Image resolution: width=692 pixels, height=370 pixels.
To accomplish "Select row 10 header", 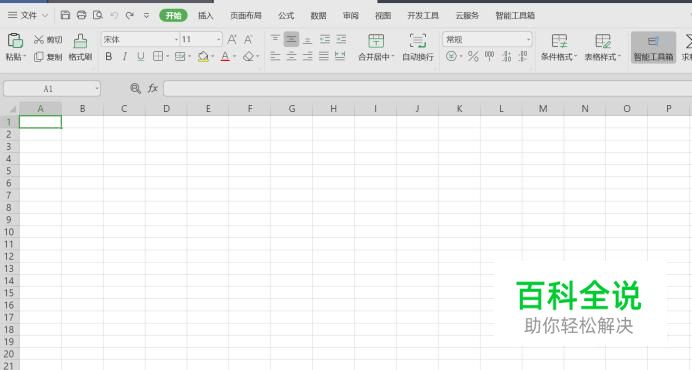I will (9, 232).
